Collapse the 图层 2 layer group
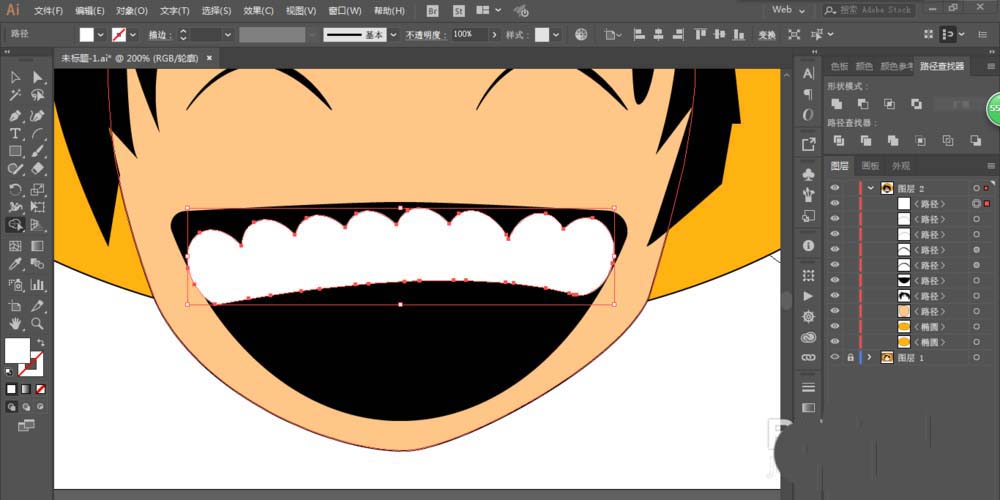 pos(871,188)
